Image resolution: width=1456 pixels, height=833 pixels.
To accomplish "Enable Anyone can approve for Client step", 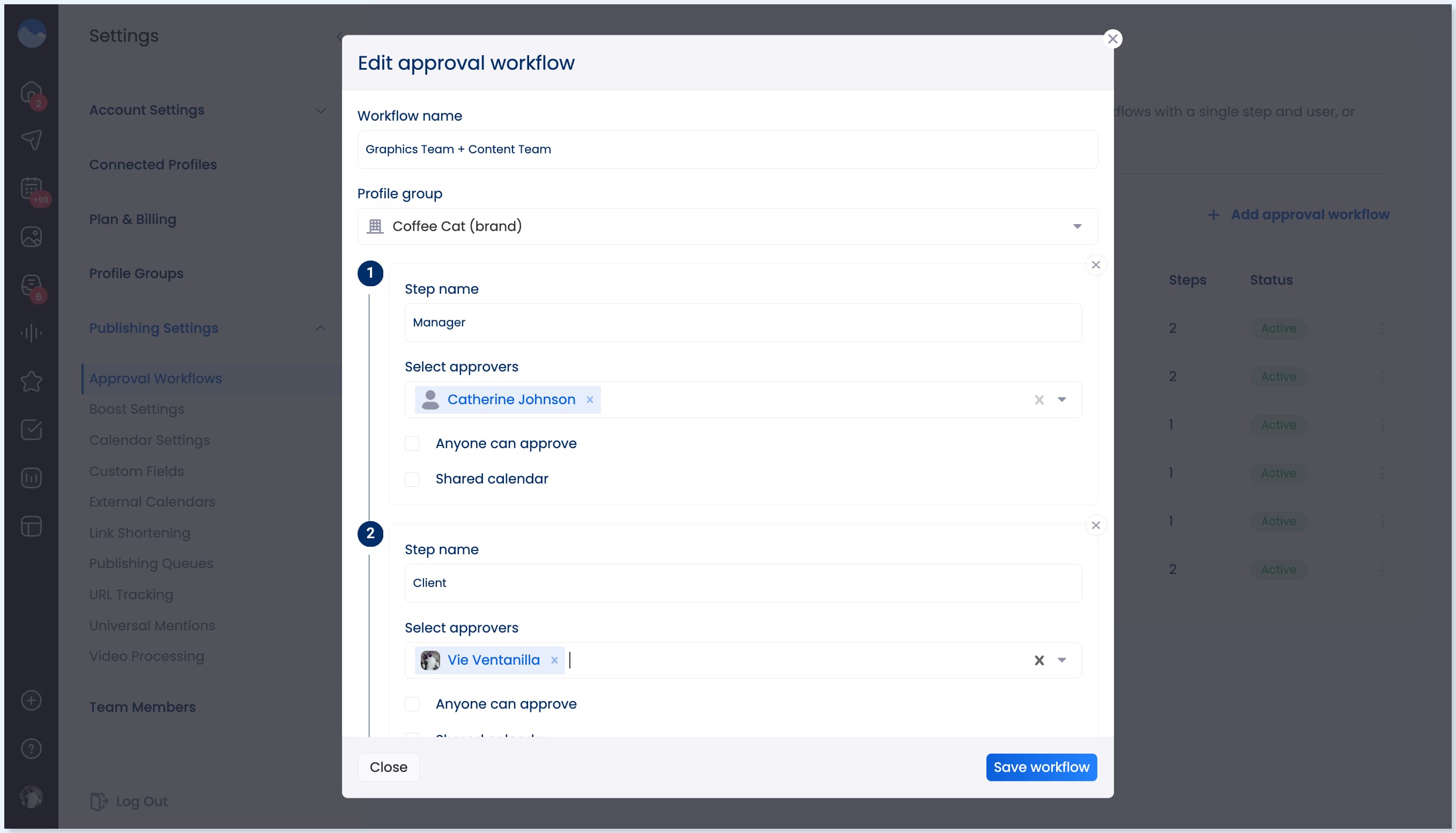I will tap(412, 704).
